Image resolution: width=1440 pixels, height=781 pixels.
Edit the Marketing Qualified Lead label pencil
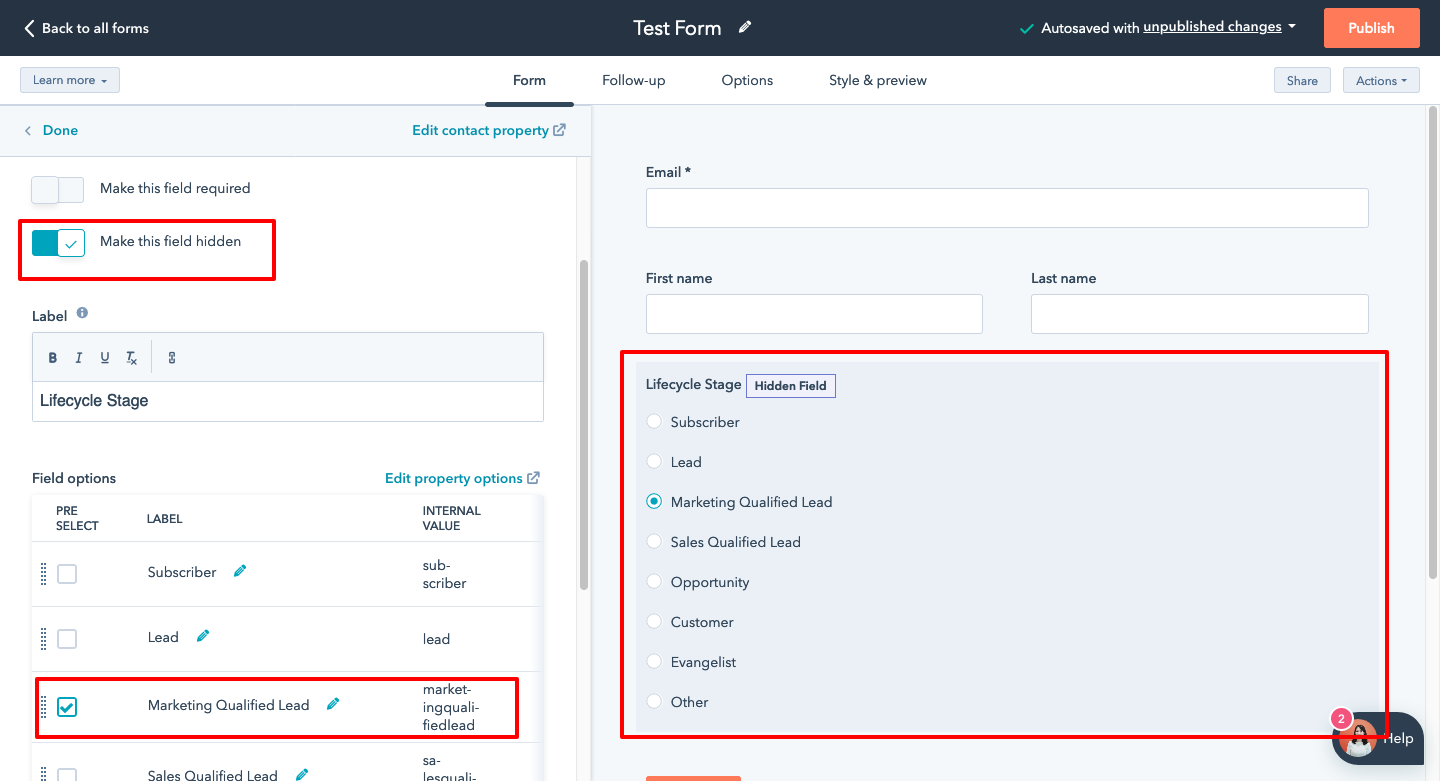click(333, 704)
